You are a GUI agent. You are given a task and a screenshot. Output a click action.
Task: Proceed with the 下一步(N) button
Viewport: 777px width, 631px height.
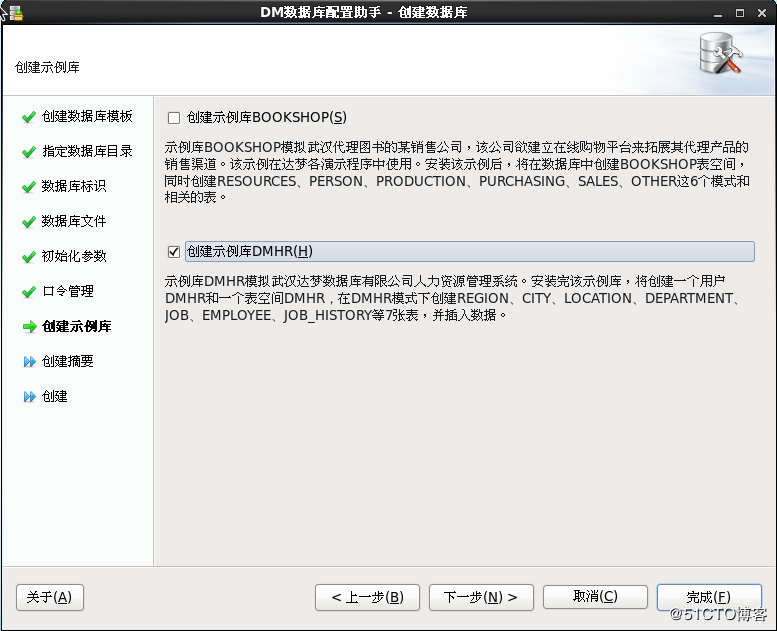(x=481, y=597)
